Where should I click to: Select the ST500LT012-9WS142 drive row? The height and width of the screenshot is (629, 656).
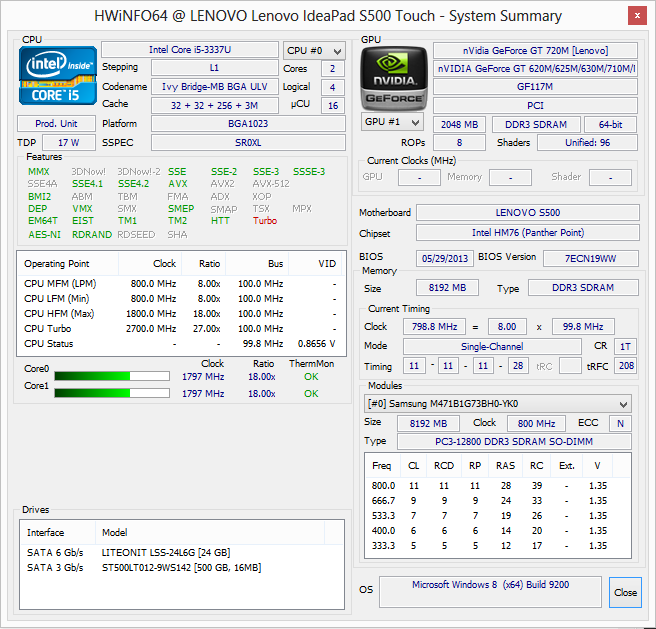pos(182,567)
